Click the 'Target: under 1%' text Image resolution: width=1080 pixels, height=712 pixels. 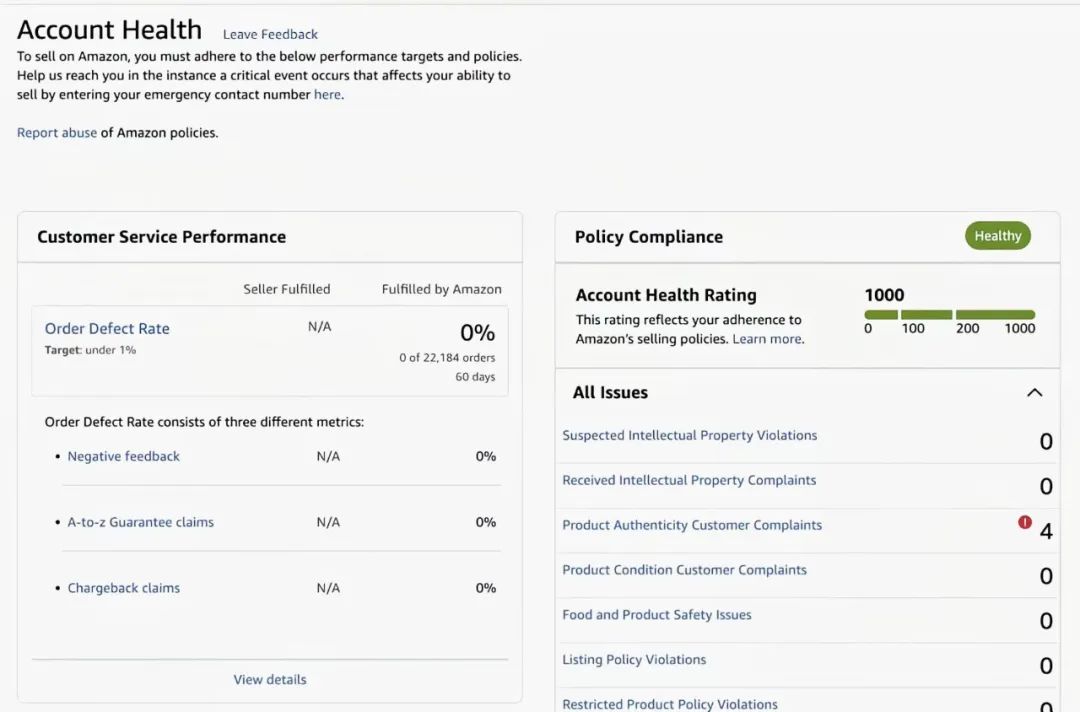(90, 350)
